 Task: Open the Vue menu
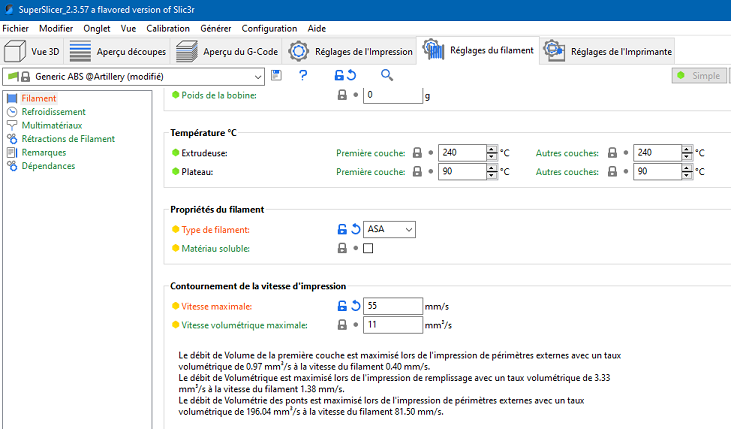click(x=128, y=28)
